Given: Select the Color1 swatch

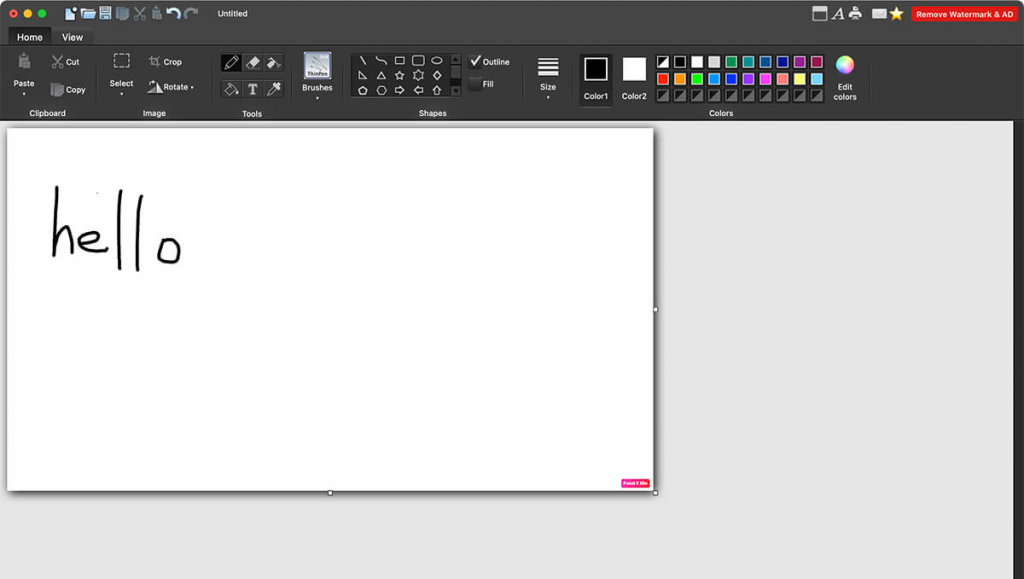Looking at the screenshot, I should click(x=596, y=70).
